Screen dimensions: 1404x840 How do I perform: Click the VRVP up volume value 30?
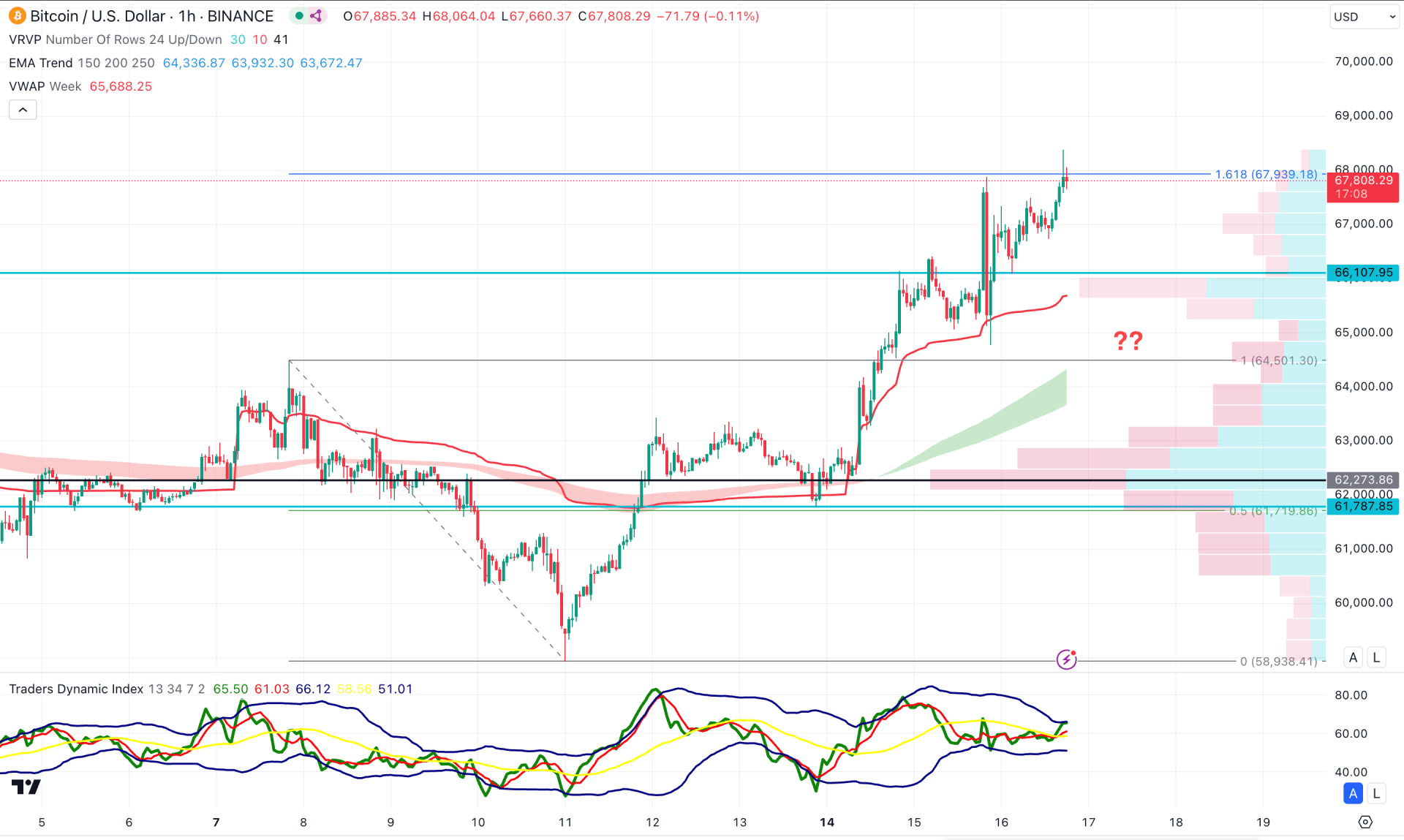click(x=238, y=39)
